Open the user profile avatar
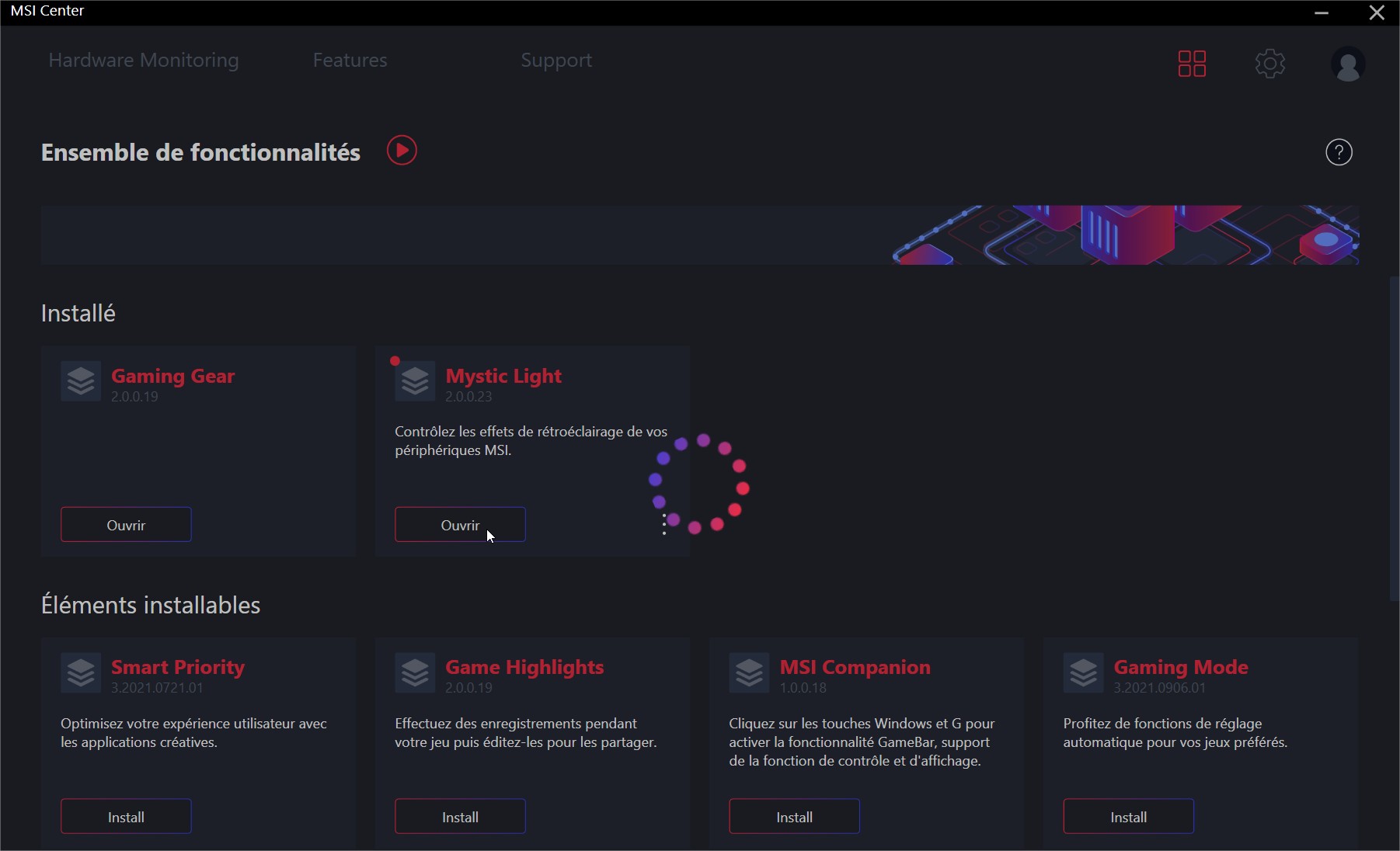 tap(1348, 64)
